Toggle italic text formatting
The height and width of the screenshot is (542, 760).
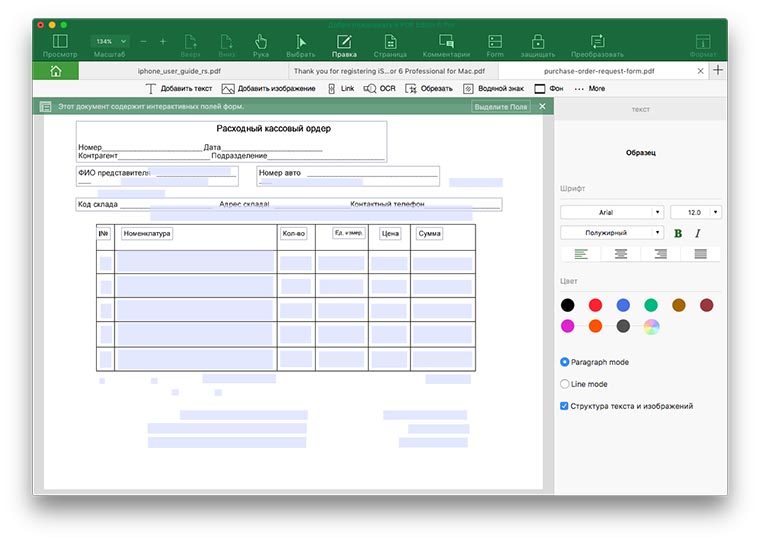(698, 233)
